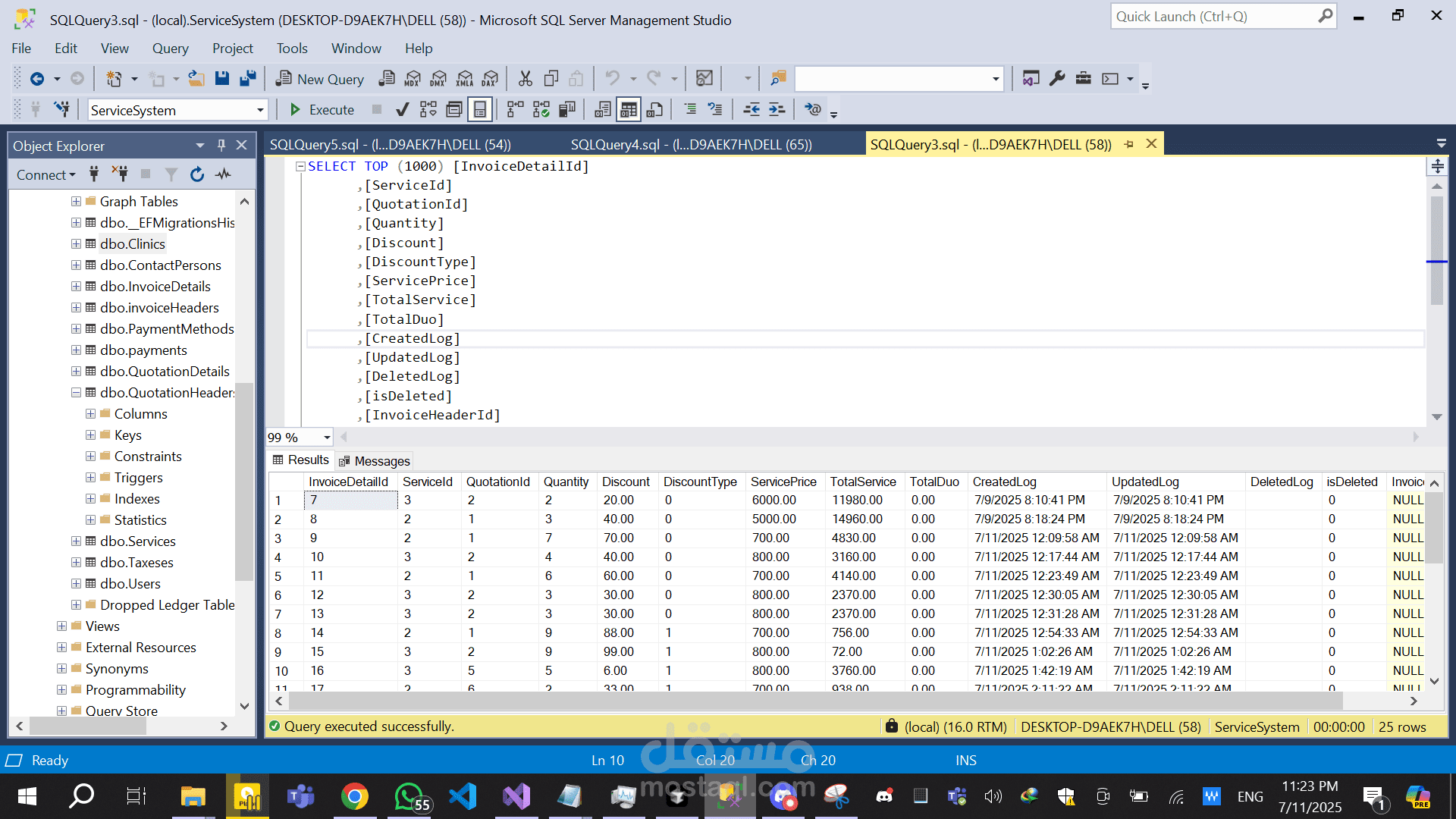Toggle Include Actual Execution Plan
The height and width of the screenshot is (819, 1456).
tap(516, 110)
